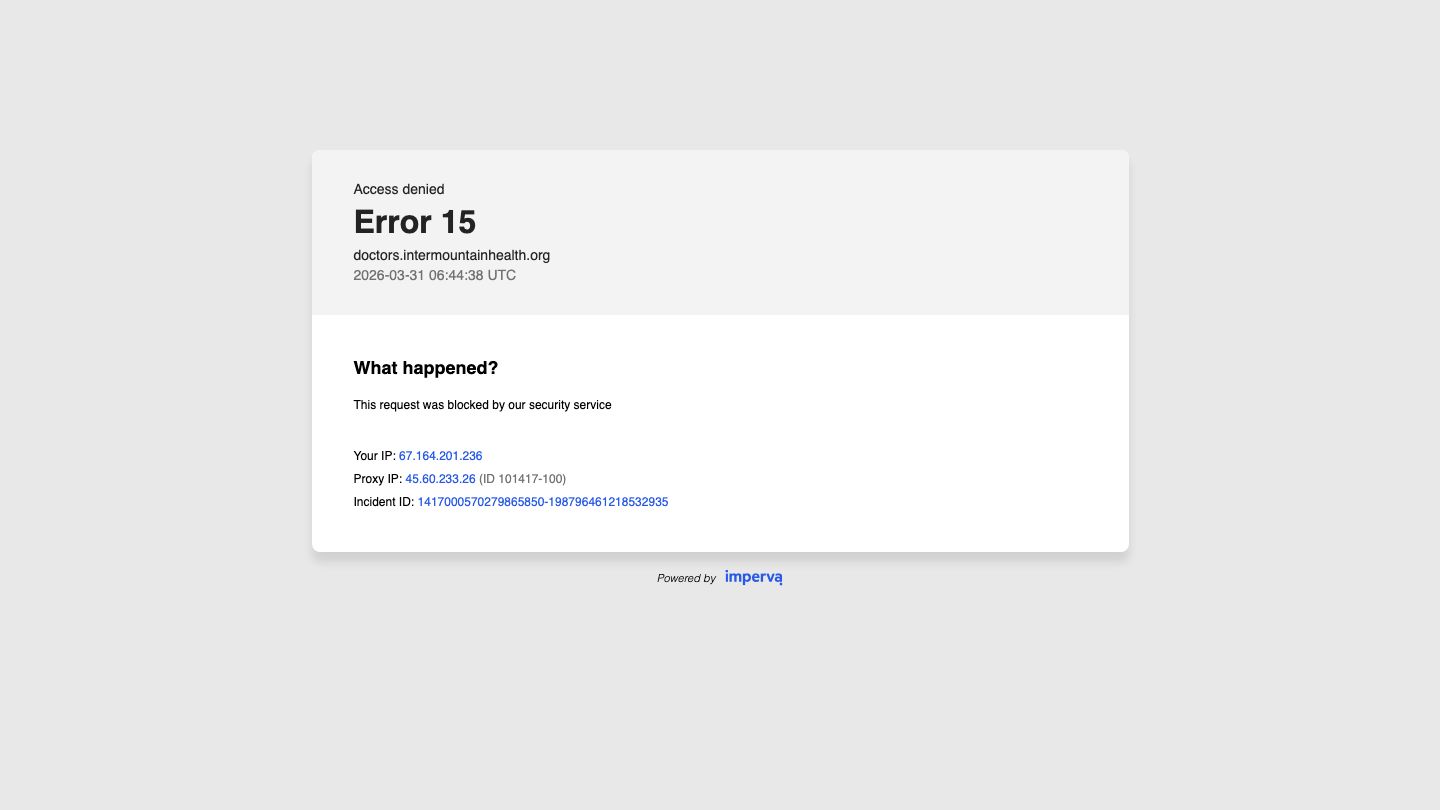Click the Powered by text
Screen dimensions: 1440x810
[686, 578]
